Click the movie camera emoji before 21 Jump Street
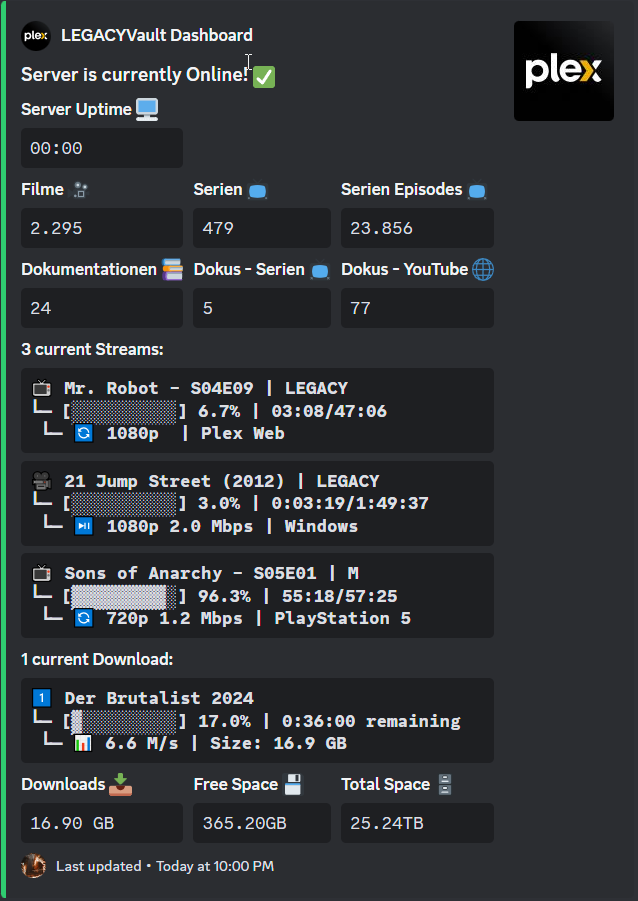 coord(41,481)
